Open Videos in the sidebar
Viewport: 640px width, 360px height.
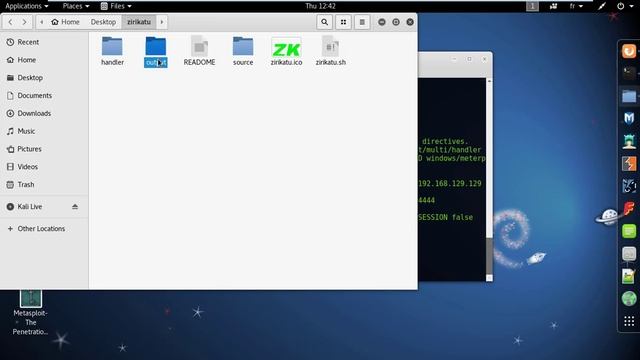(44, 167)
